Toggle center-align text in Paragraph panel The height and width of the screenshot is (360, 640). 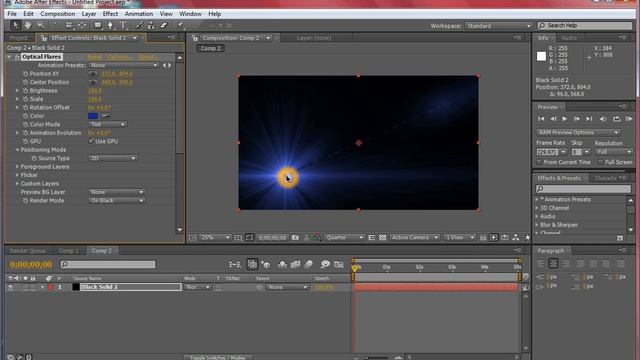[553, 264]
